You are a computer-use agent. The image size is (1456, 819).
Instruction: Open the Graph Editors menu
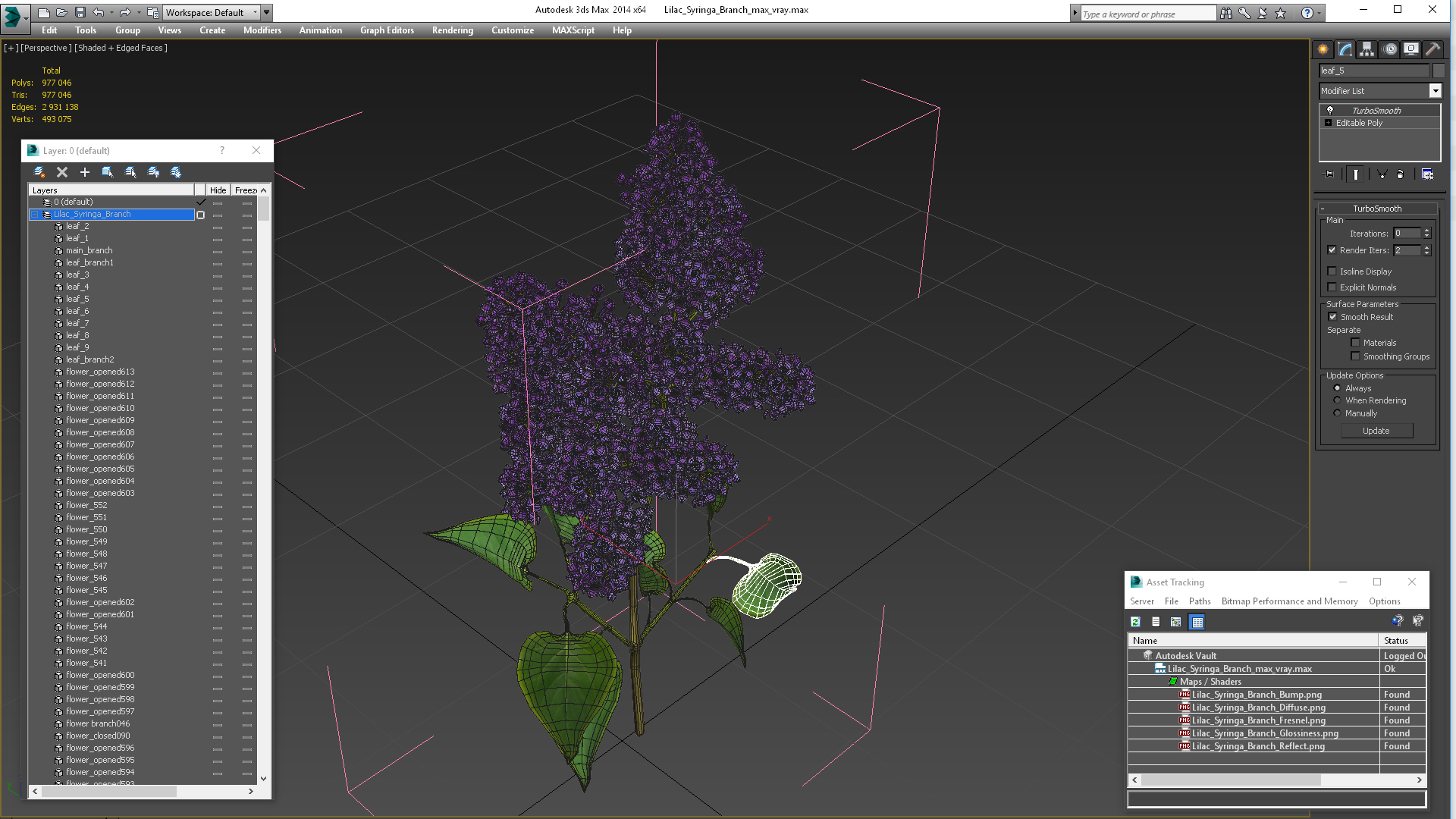point(387,30)
